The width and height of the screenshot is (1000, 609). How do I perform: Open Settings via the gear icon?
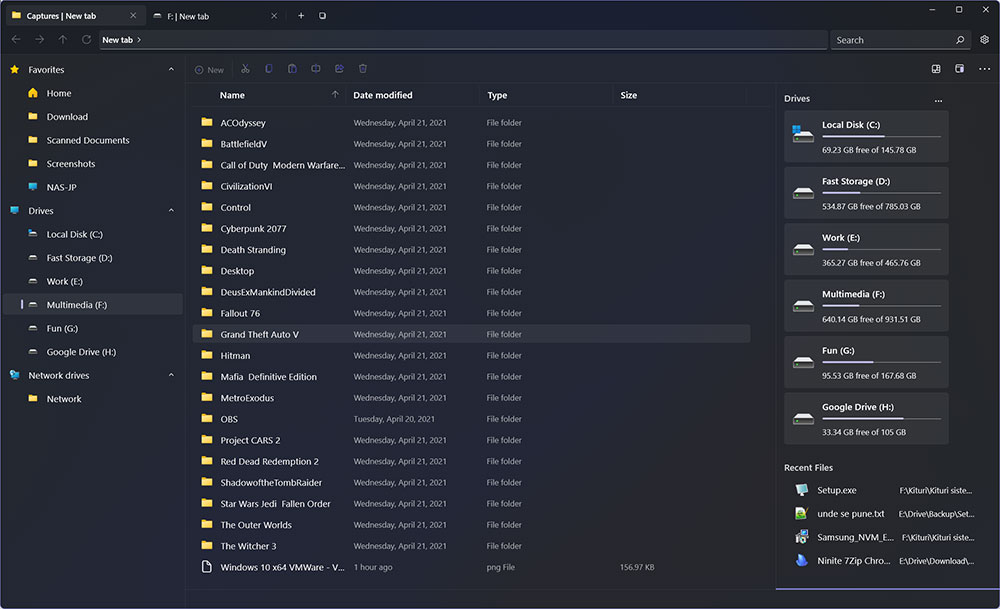tap(984, 40)
